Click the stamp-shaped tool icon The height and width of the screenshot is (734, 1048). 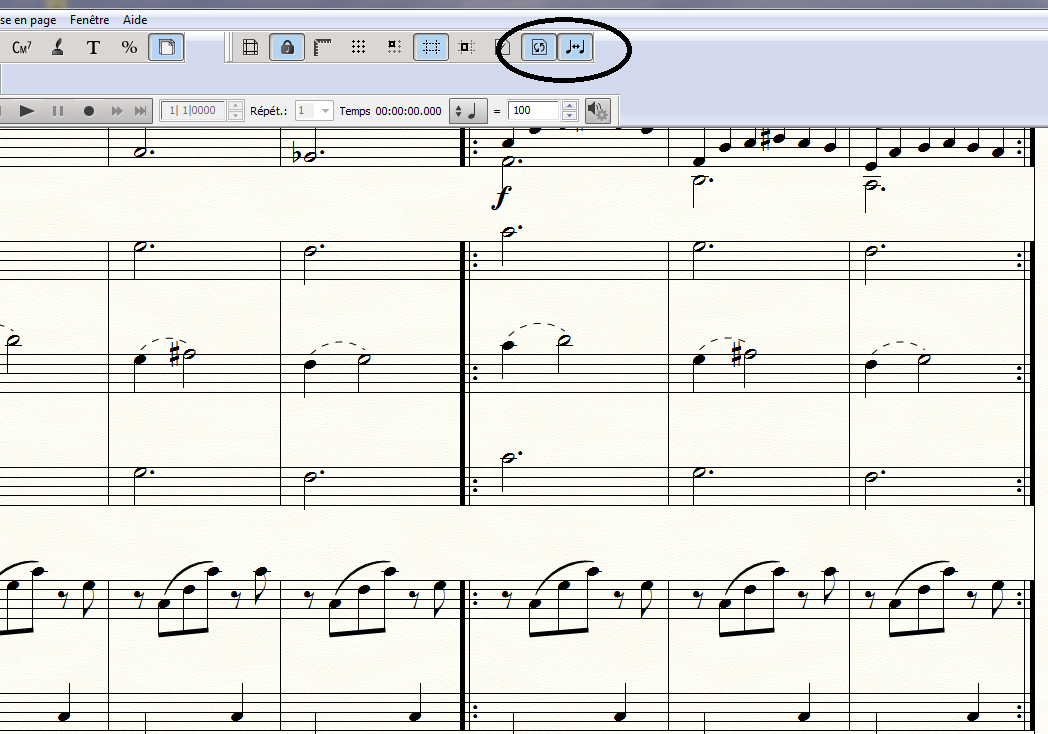click(x=58, y=47)
